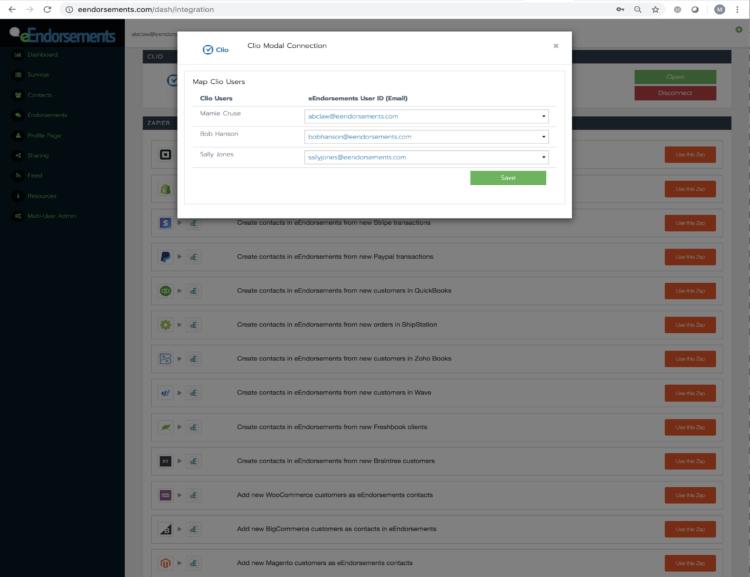
Task: Click the Dashboard chart icon
Action: (18, 55)
